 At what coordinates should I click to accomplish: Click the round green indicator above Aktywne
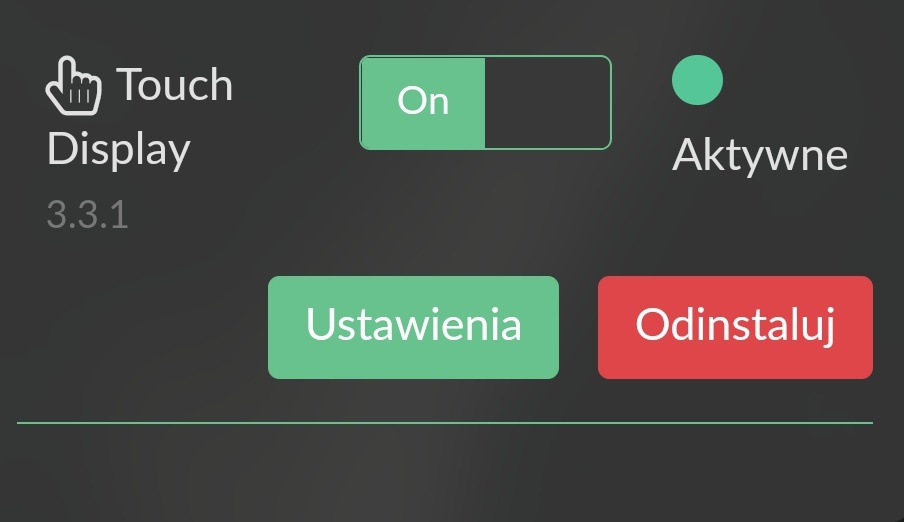tap(697, 80)
